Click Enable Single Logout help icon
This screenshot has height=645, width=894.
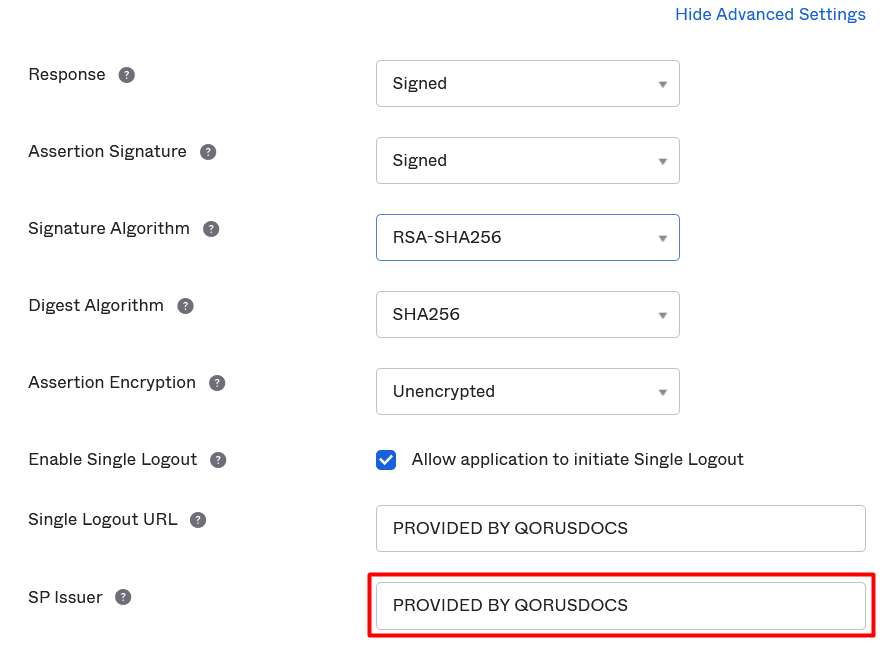pos(218,460)
